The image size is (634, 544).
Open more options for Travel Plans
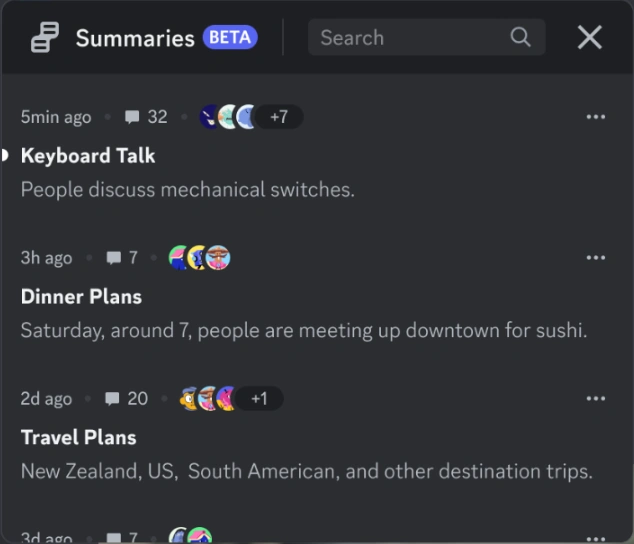[596, 399]
